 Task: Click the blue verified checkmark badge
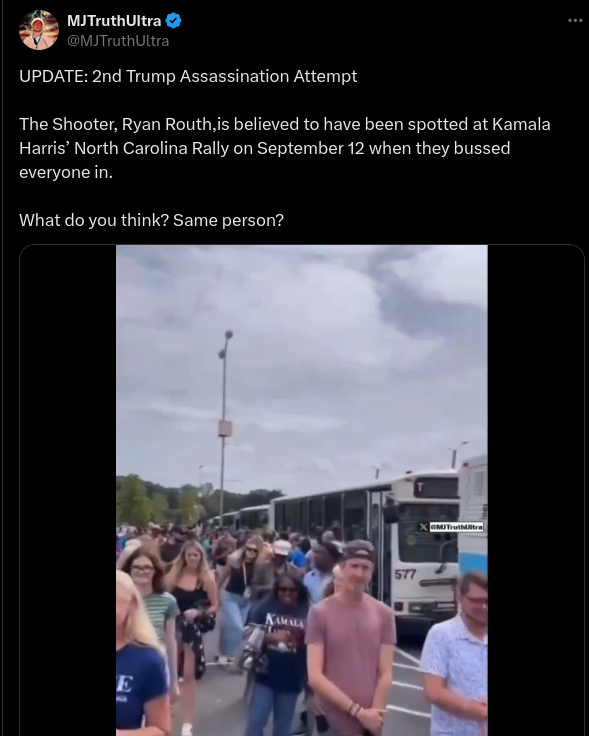tap(174, 21)
